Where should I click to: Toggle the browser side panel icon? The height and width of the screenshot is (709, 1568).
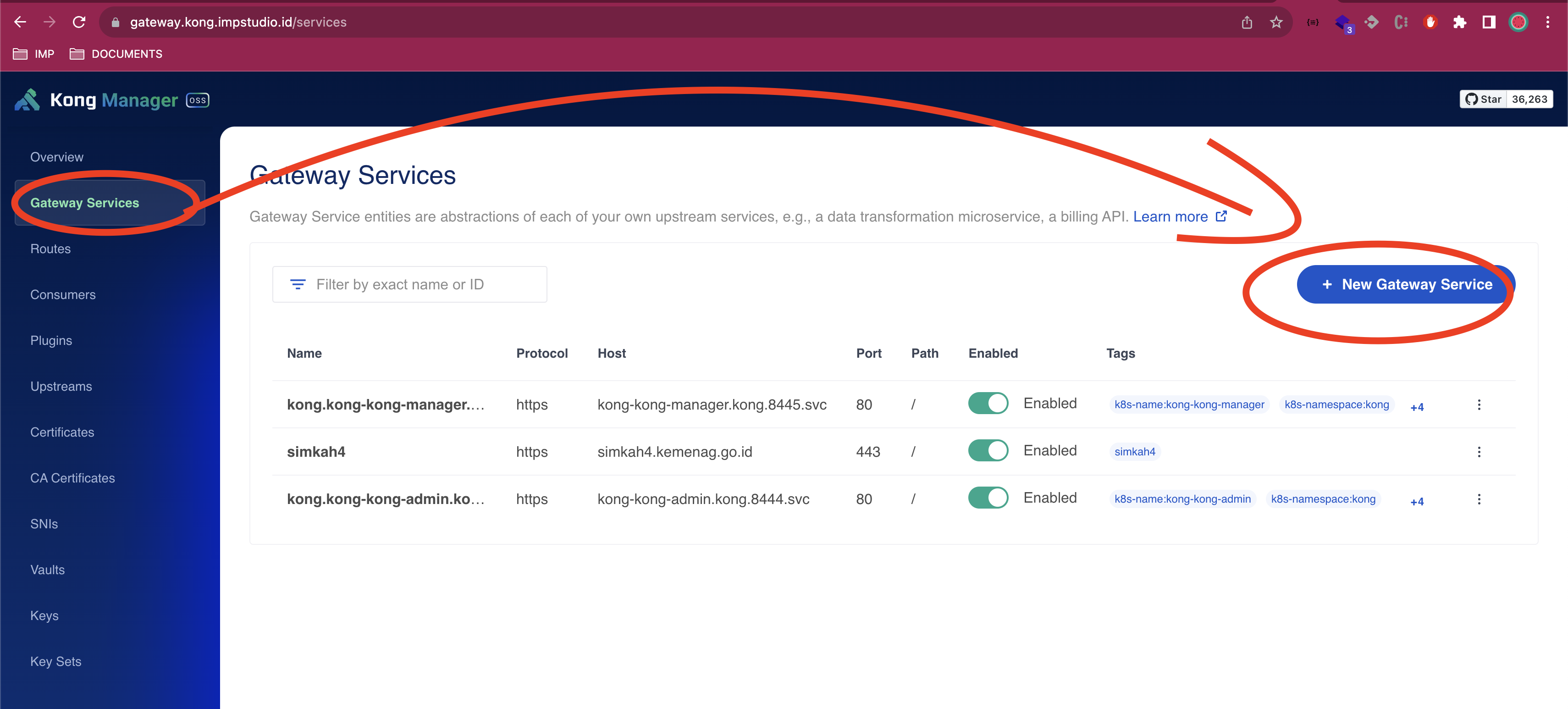[1489, 22]
